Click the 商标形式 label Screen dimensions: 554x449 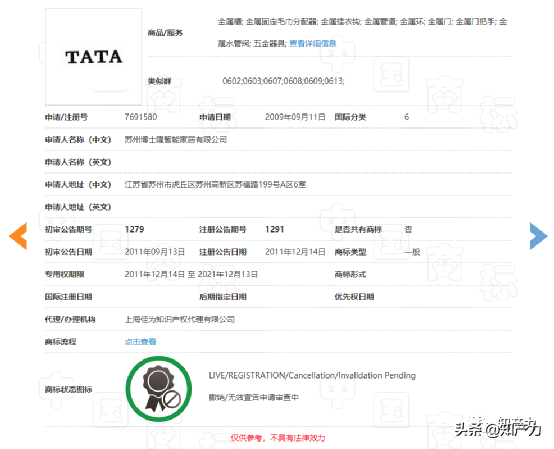pos(350,274)
